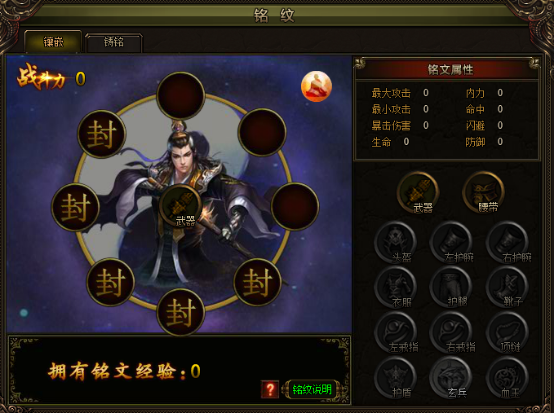Choose the 左护腕 slot icon
This screenshot has width=554, height=414.
coord(451,243)
